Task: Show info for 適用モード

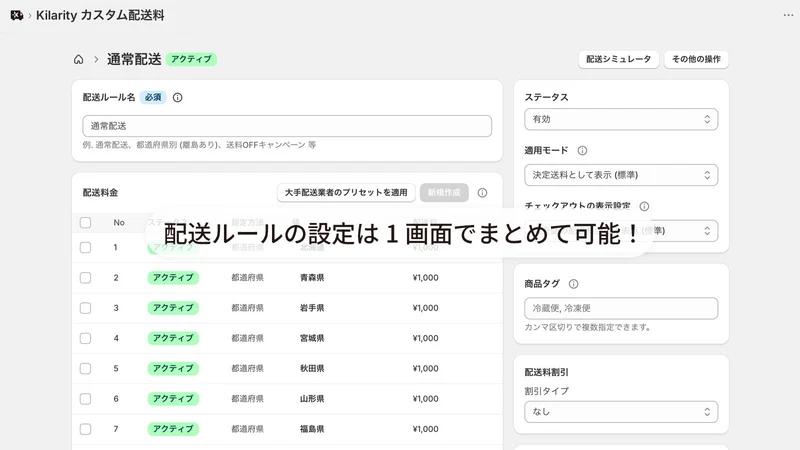Action: [582, 151]
